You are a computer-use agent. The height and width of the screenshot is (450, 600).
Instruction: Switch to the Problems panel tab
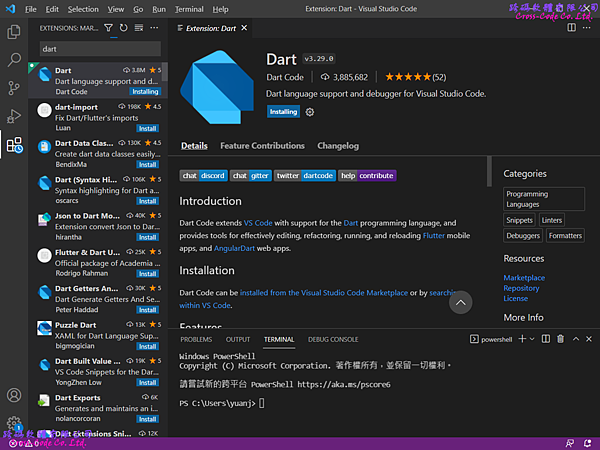click(x=197, y=339)
